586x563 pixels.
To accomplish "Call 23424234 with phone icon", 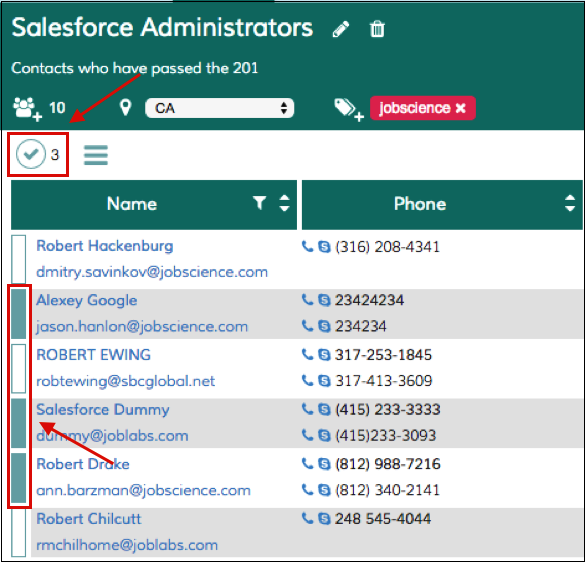I will coord(307,300).
